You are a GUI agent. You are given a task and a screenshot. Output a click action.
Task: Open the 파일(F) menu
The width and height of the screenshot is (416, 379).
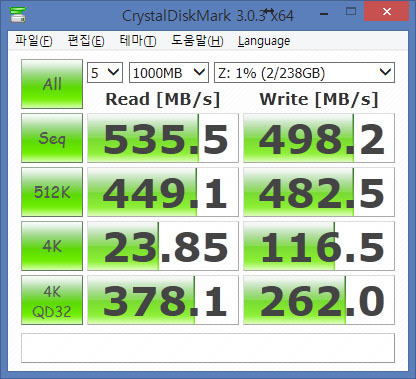[x=33, y=41]
